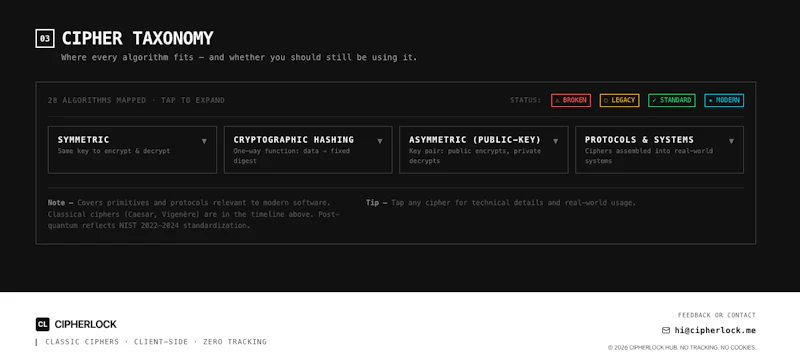This screenshot has height=363, width=800.
Task: Expand the Cryptographic Hashing arrow
Action: pos(380,141)
